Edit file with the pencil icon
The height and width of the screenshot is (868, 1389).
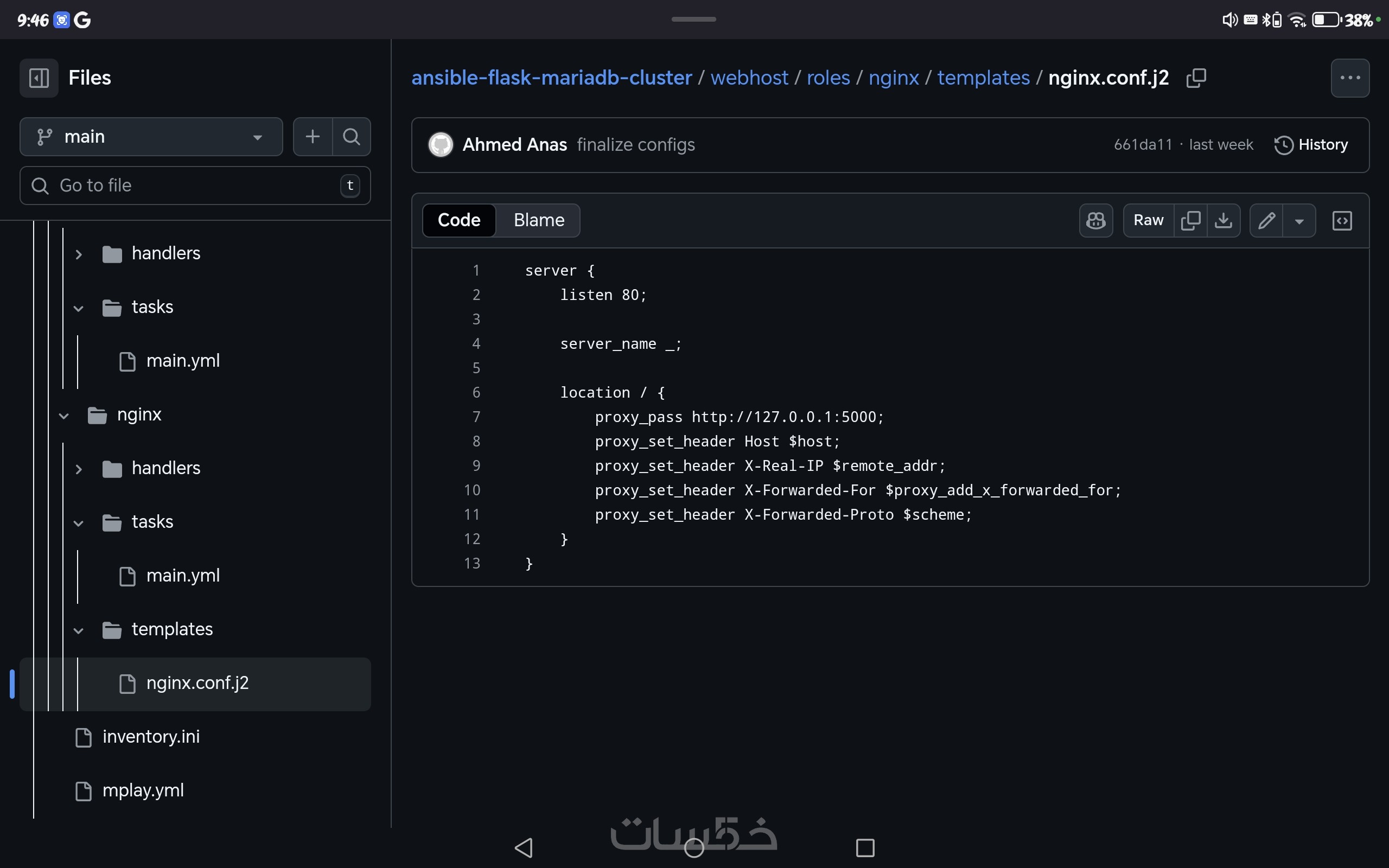click(1266, 220)
